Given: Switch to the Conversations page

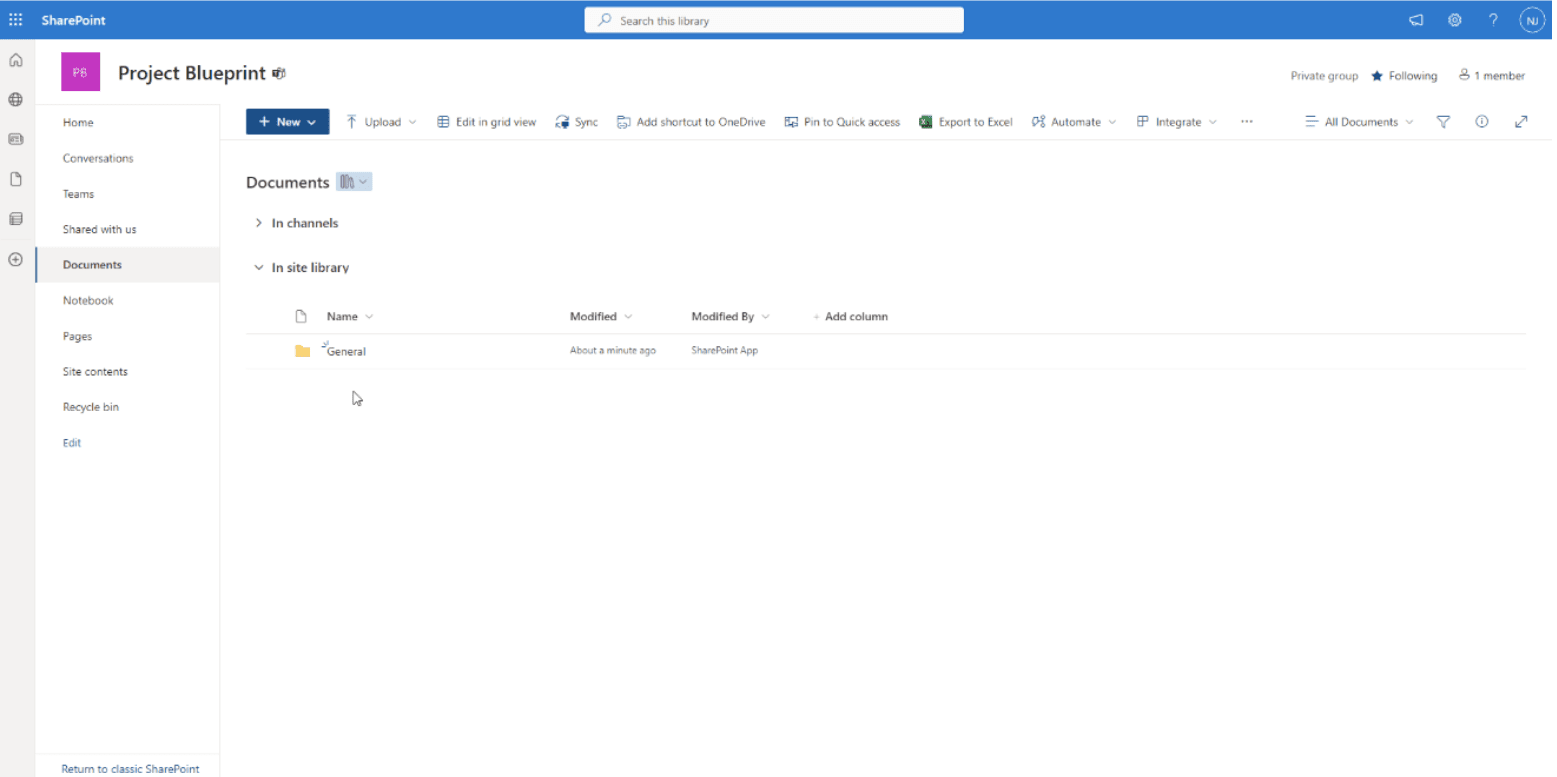Looking at the screenshot, I should coord(98,158).
